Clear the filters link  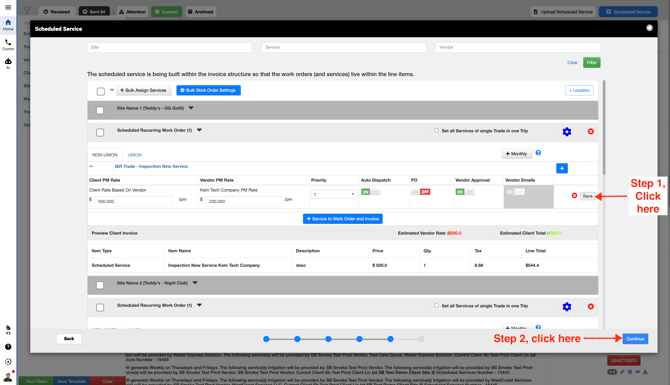pyautogui.click(x=572, y=62)
